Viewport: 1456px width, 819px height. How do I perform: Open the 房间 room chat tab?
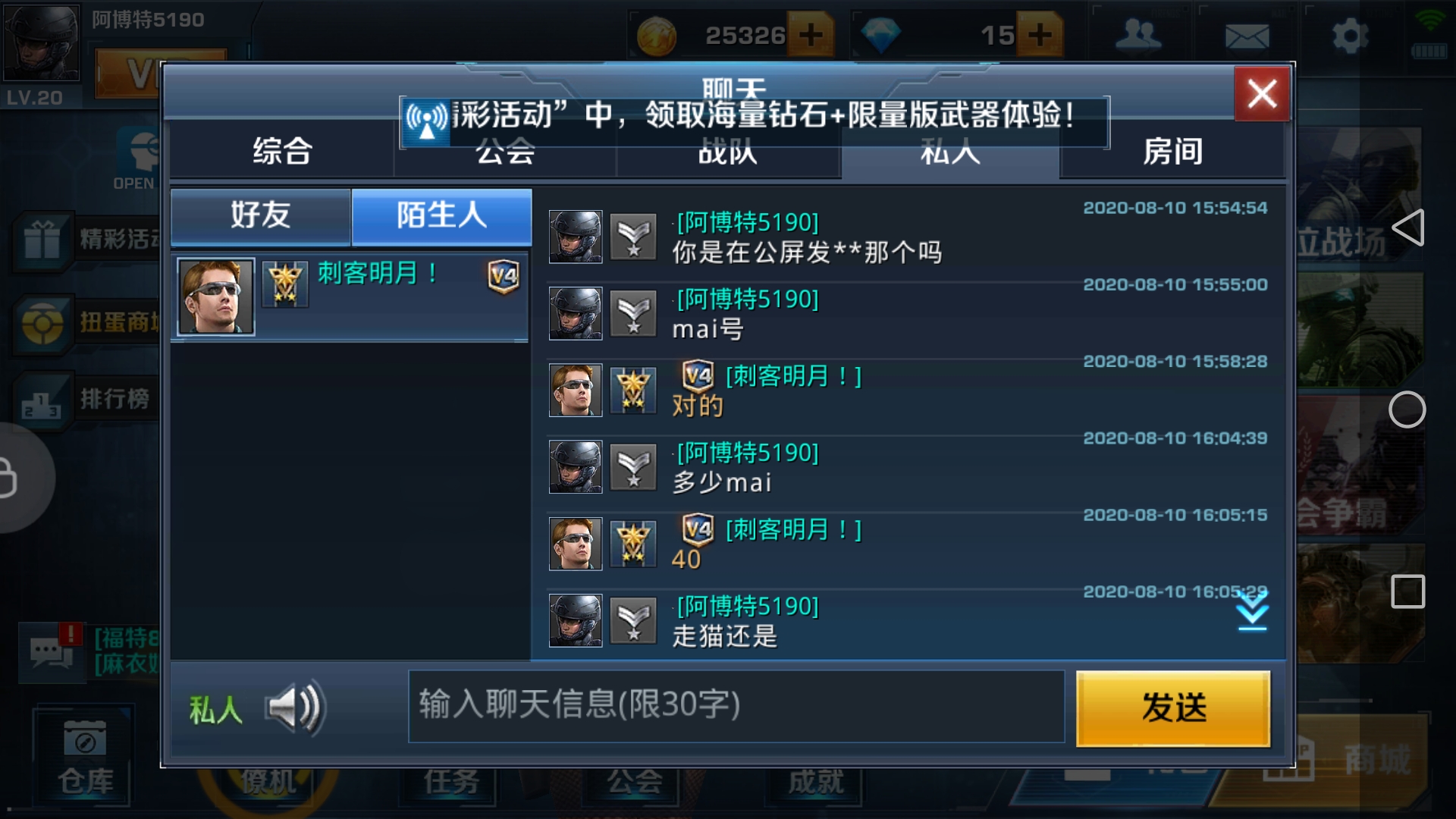pyautogui.click(x=1172, y=151)
